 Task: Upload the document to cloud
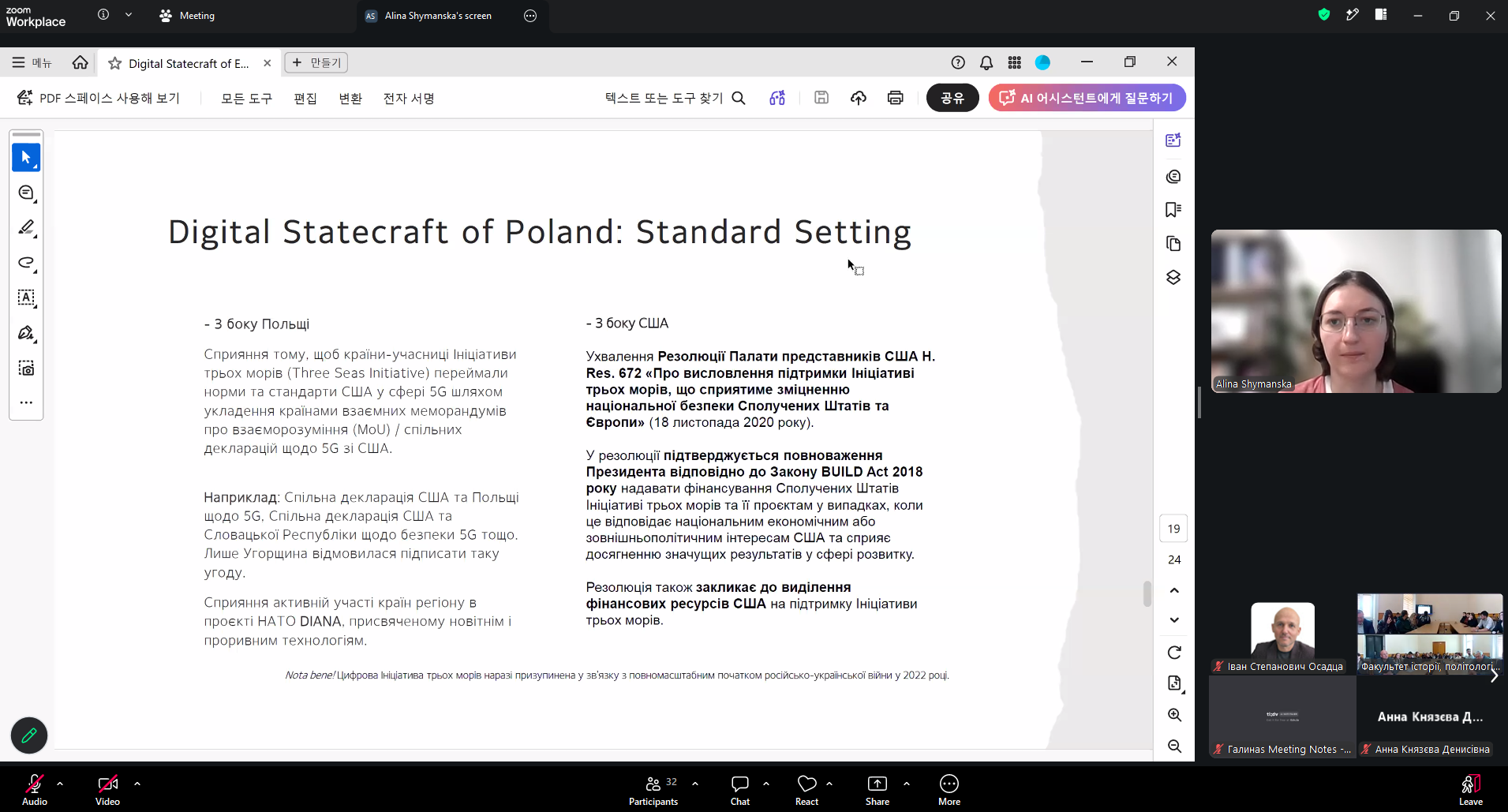(859, 98)
